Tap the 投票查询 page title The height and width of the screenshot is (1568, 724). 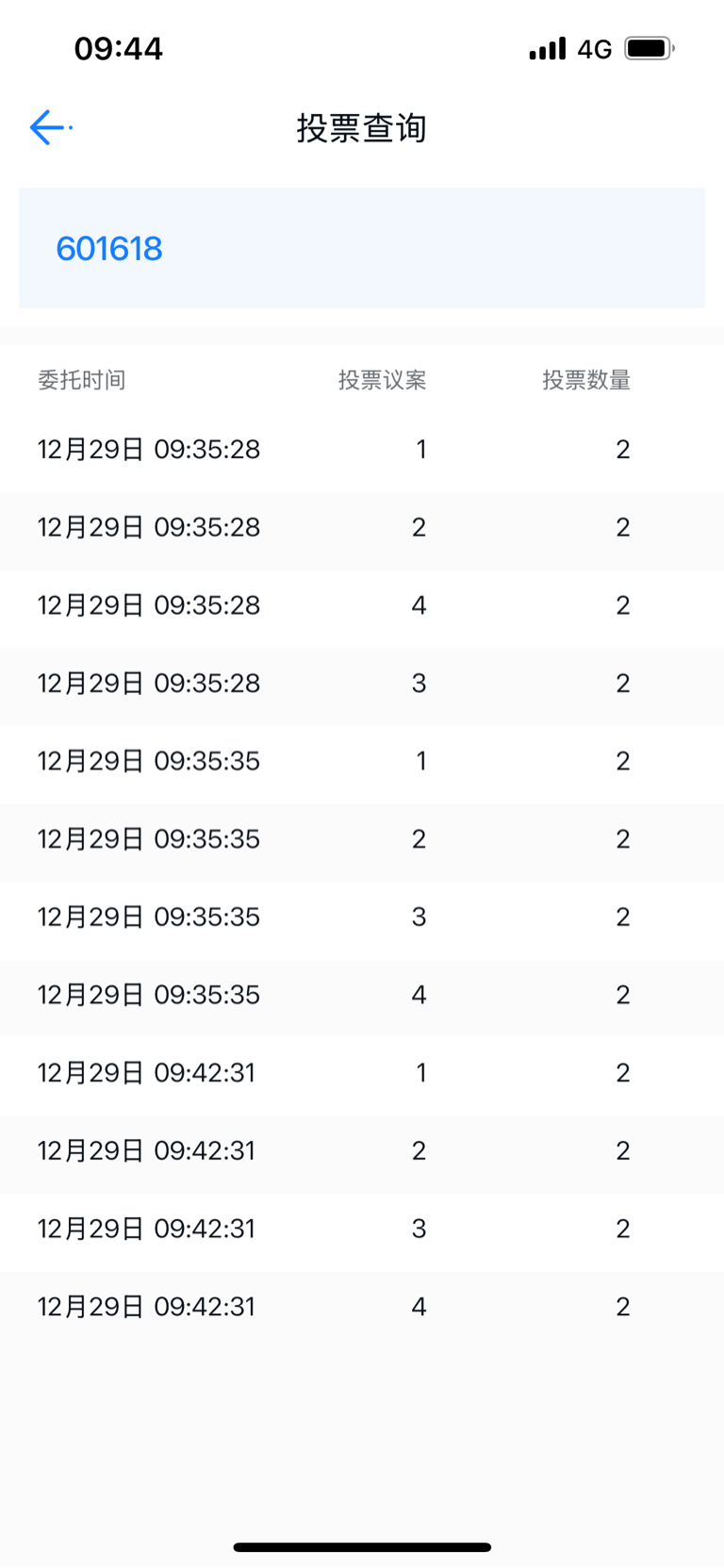362,128
